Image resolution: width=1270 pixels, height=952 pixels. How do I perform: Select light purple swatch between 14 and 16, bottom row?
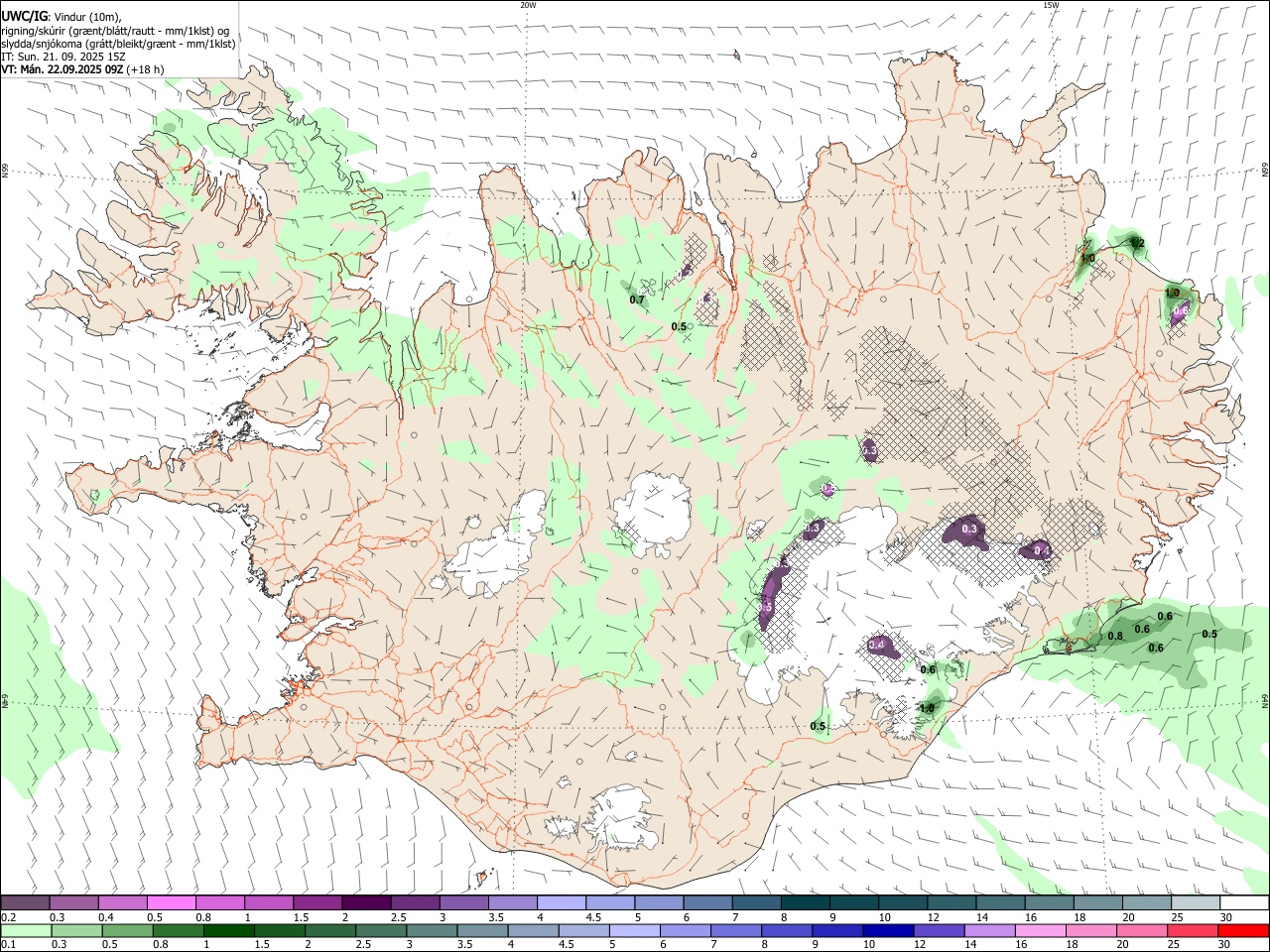(989, 930)
